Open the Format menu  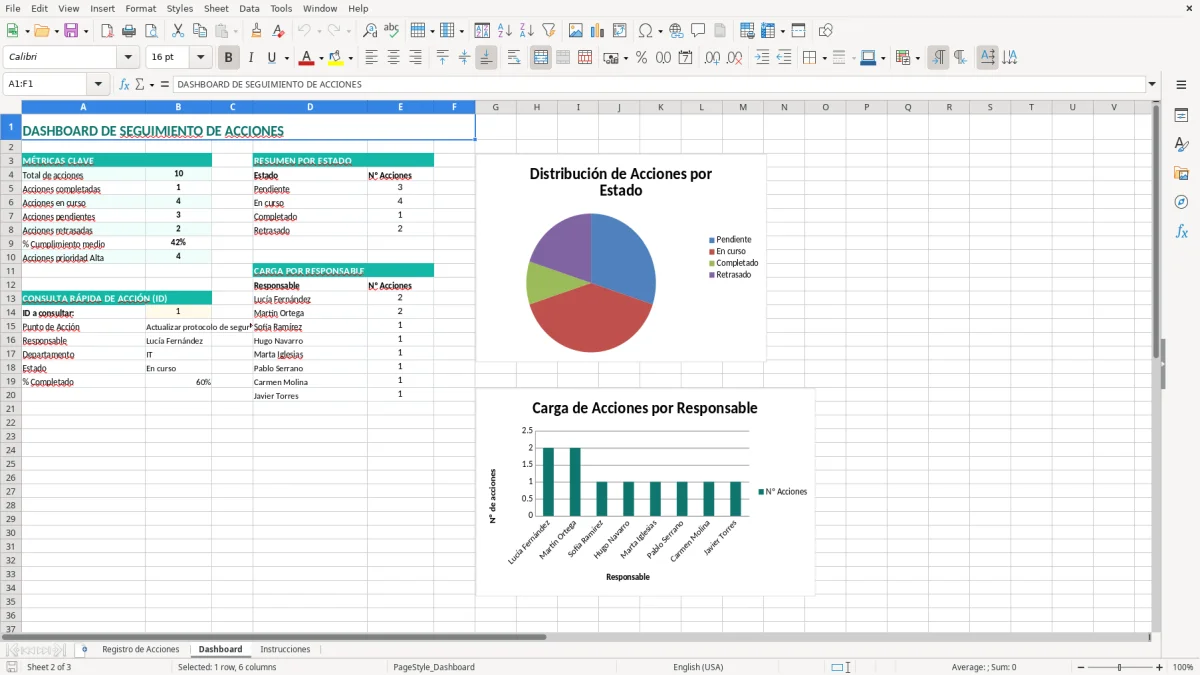141,8
